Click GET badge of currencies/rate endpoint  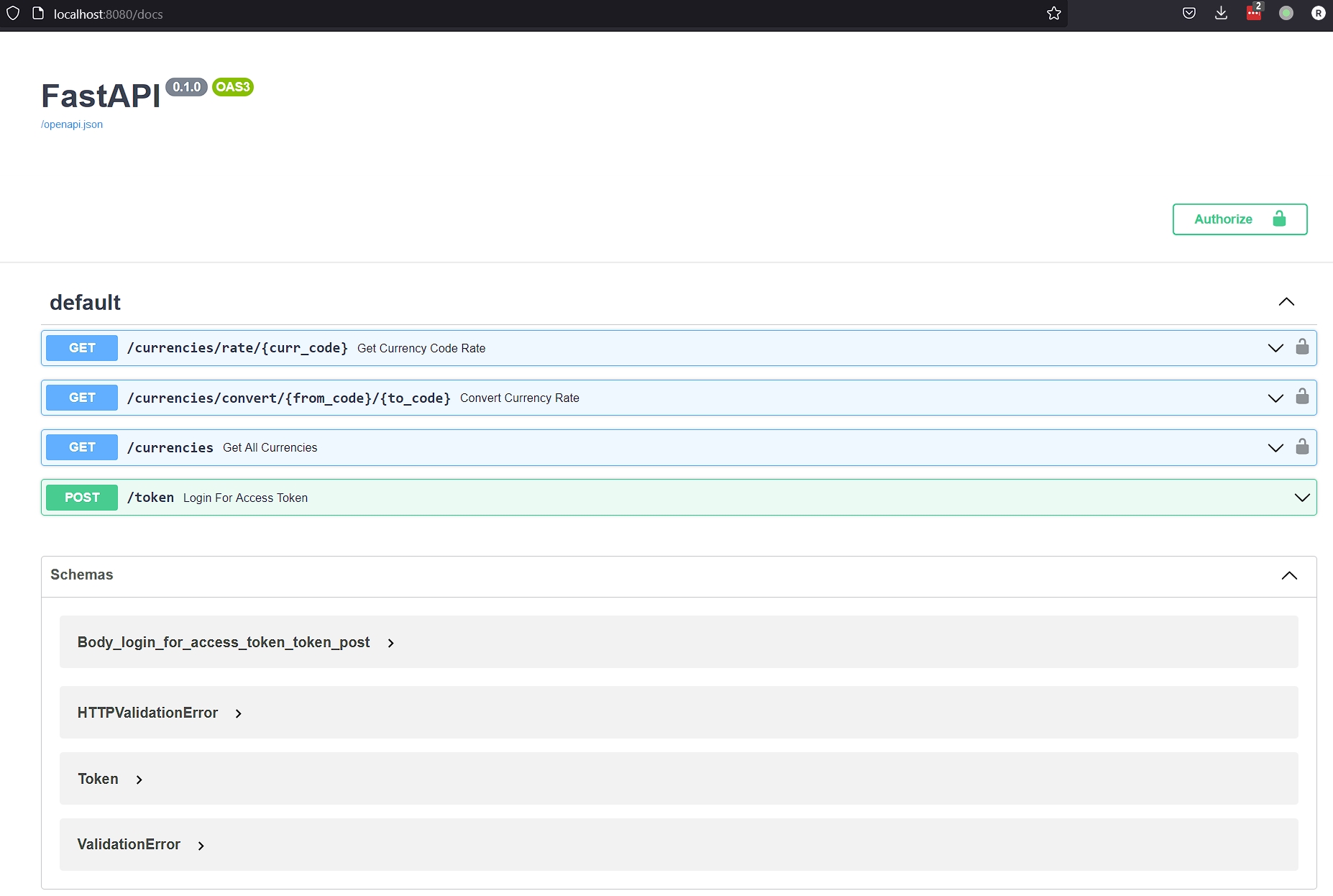coord(82,348)
